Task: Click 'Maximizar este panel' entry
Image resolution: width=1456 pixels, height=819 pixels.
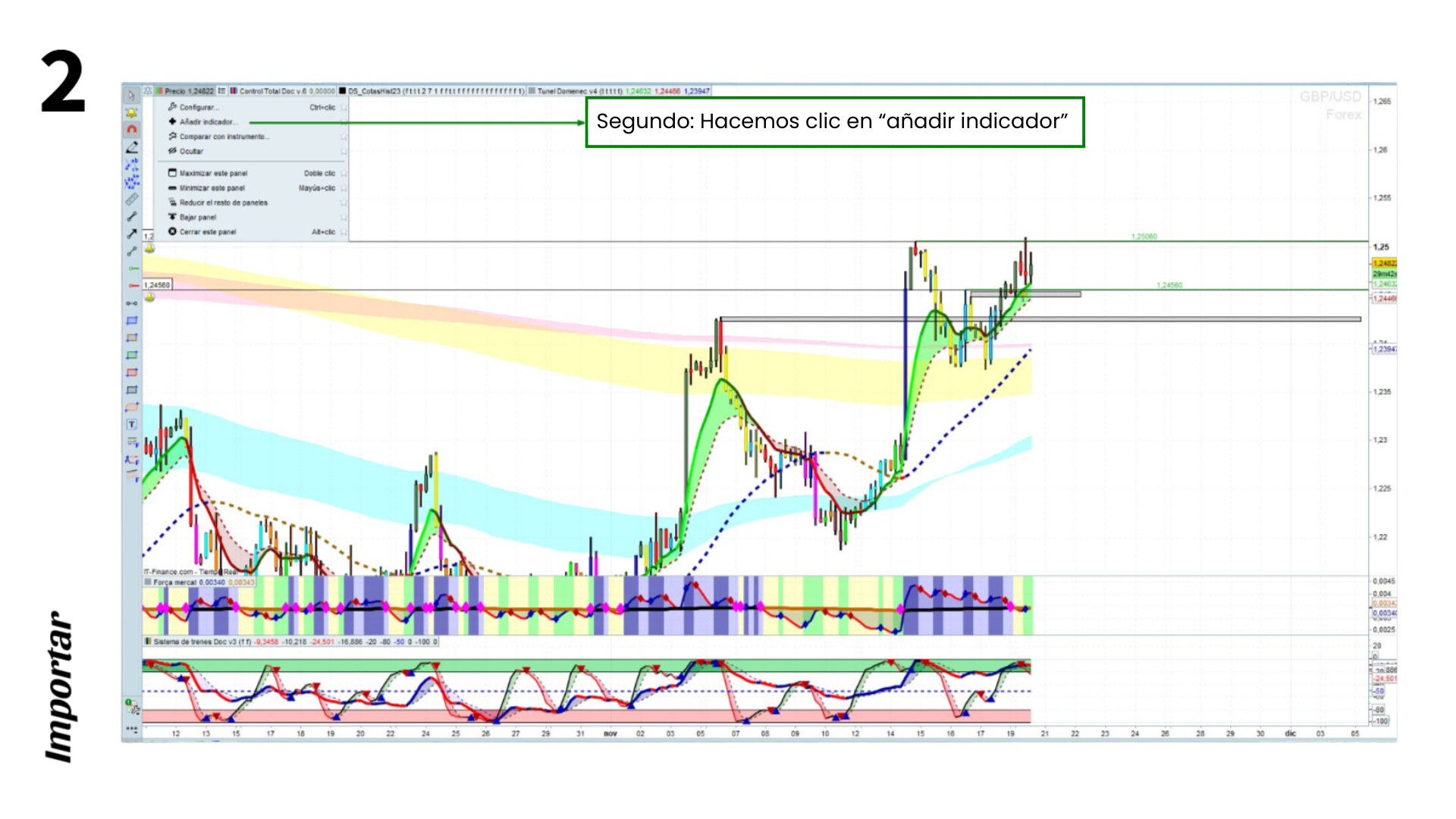Action: coord(213,174)
